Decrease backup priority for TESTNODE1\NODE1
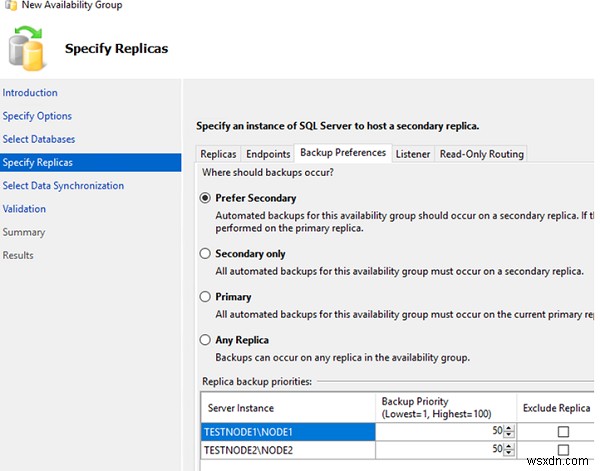The width and height of the screenshot is (600, 471). pyautogui.click(x=509, y=435)
